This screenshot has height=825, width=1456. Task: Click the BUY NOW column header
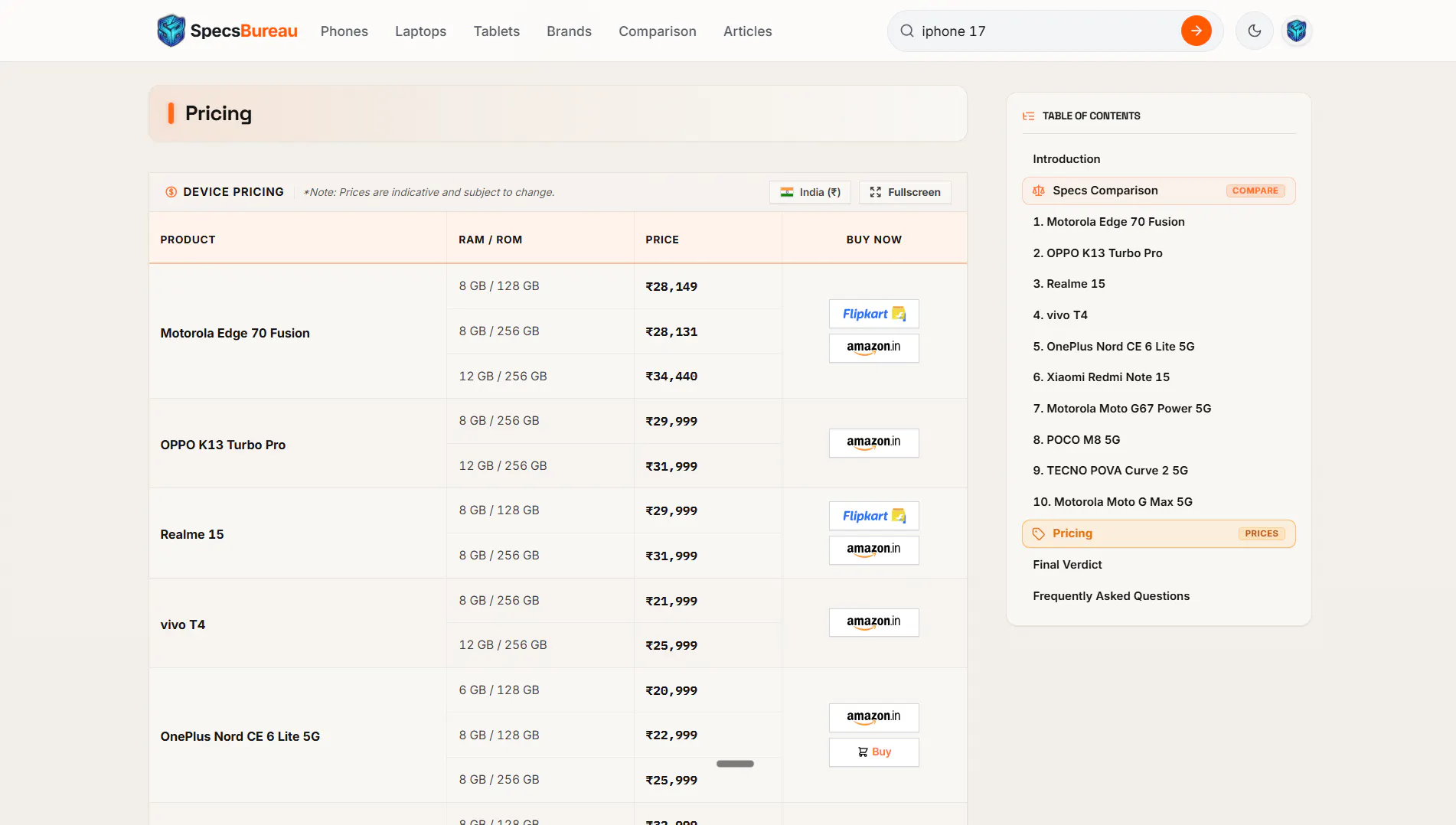click(873, 240)
